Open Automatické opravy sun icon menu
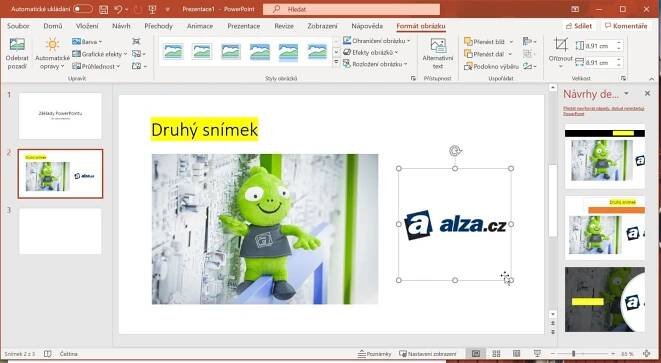Image resolution: width=661 pixels, height=363 pixels. pos(52,53)
